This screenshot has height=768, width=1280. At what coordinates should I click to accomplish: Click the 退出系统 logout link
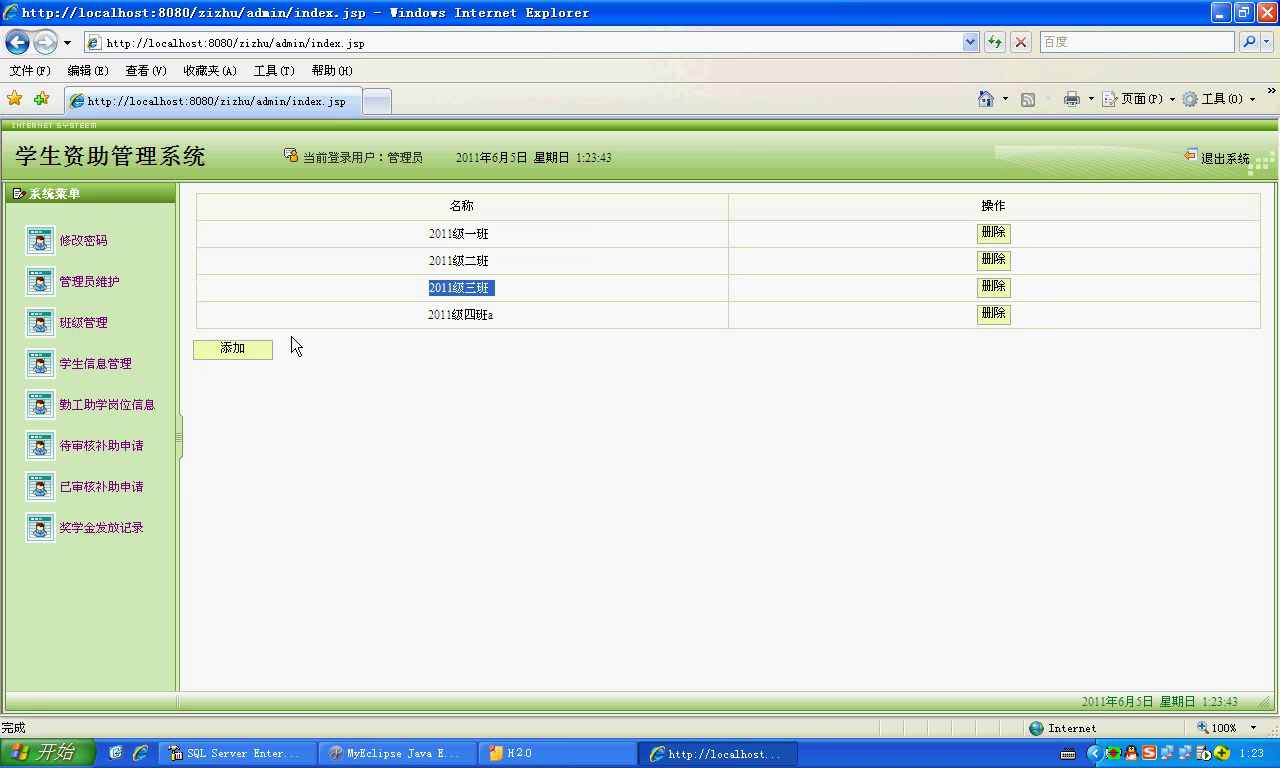coord(1224,158)
